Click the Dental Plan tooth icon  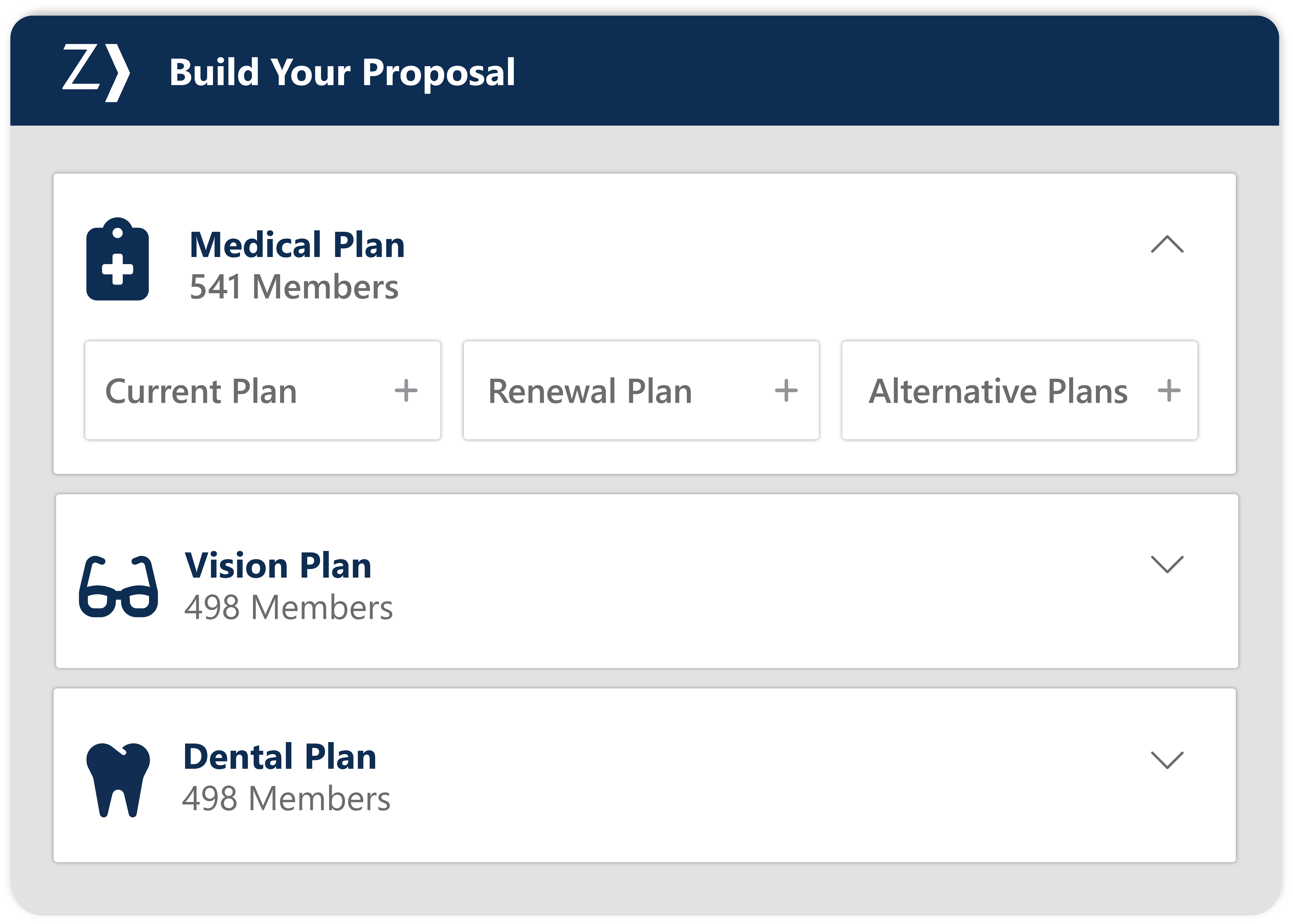(118, 779)
